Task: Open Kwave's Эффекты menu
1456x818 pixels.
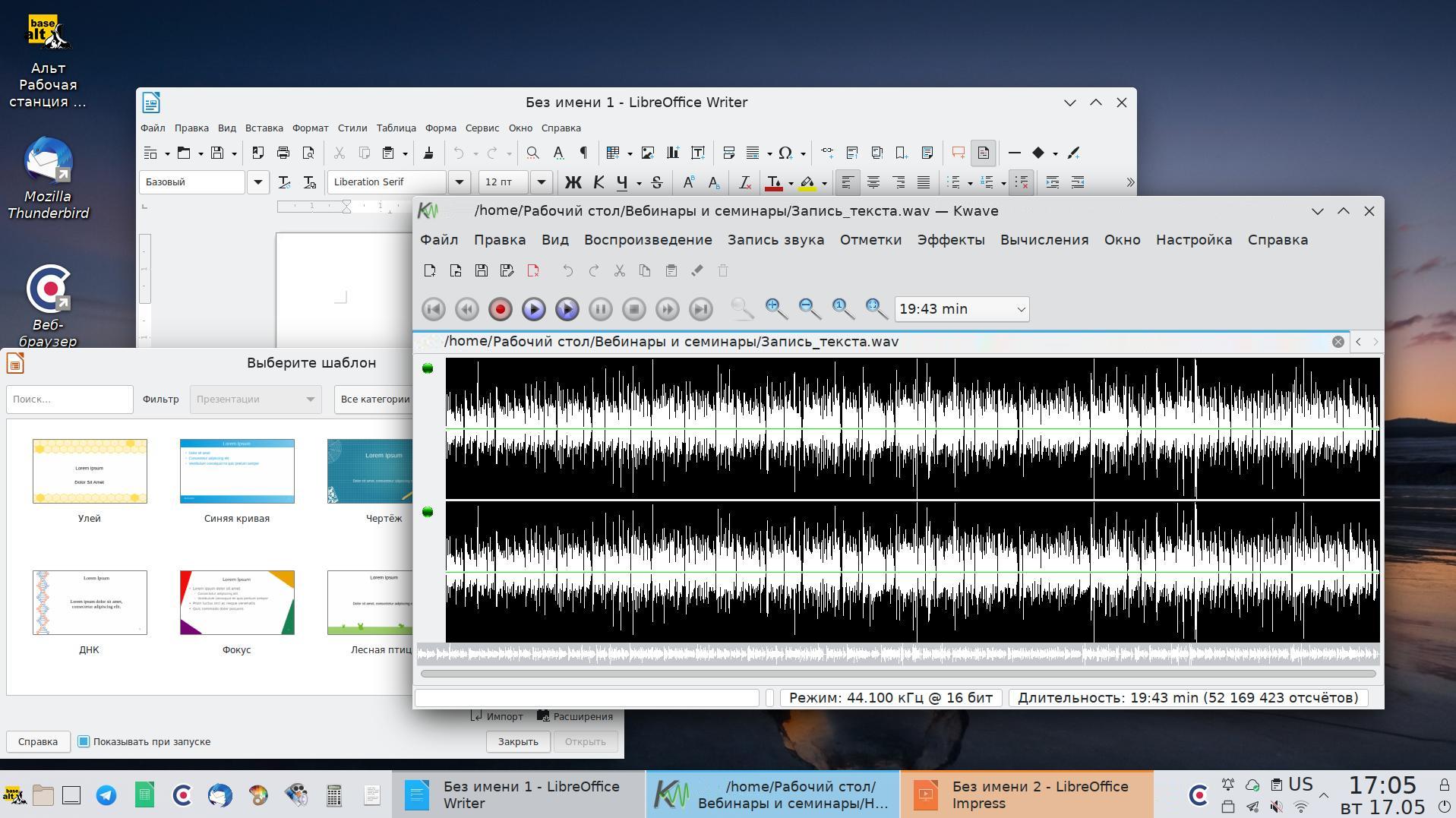Action: pos(951,240)
